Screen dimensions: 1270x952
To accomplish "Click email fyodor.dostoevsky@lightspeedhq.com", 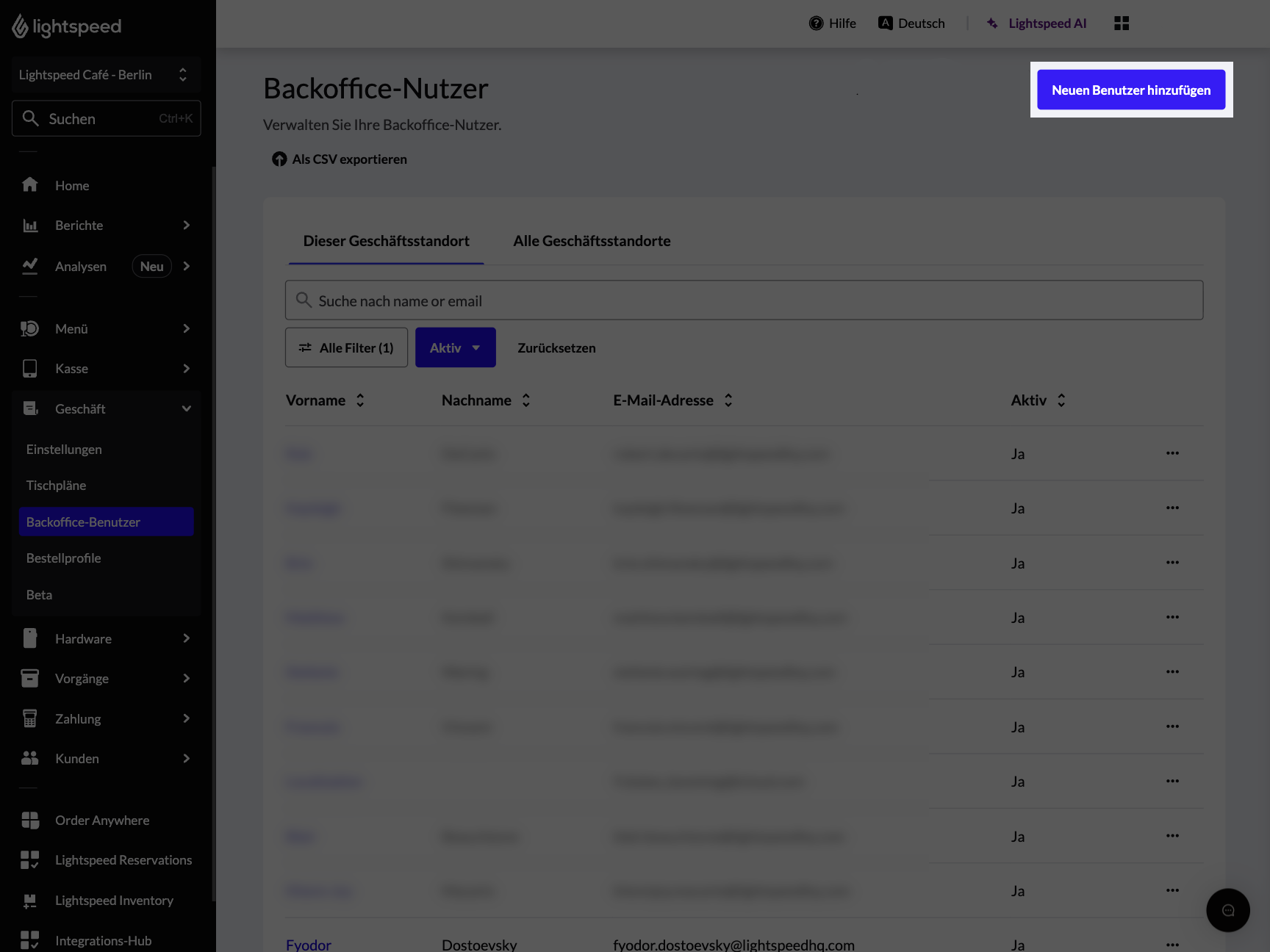I will 733,945.
